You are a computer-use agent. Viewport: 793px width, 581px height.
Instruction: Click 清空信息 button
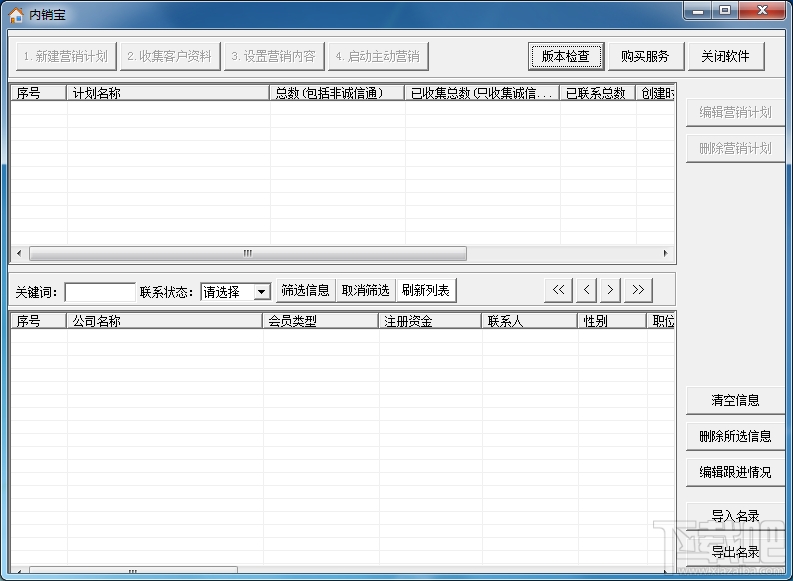735,400
